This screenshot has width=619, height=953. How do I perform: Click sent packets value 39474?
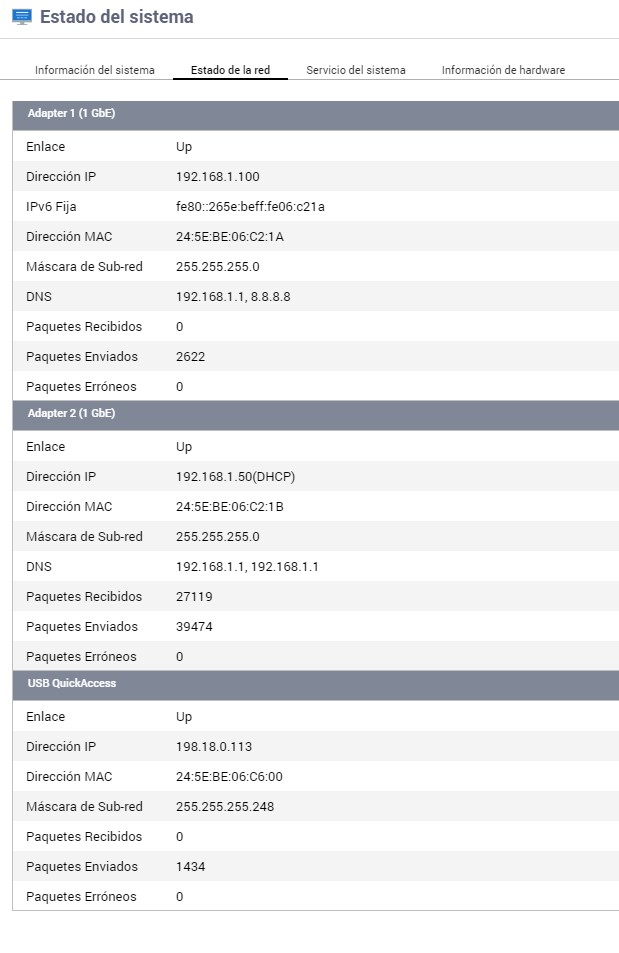pyautogui.click(x=194, y=627)
